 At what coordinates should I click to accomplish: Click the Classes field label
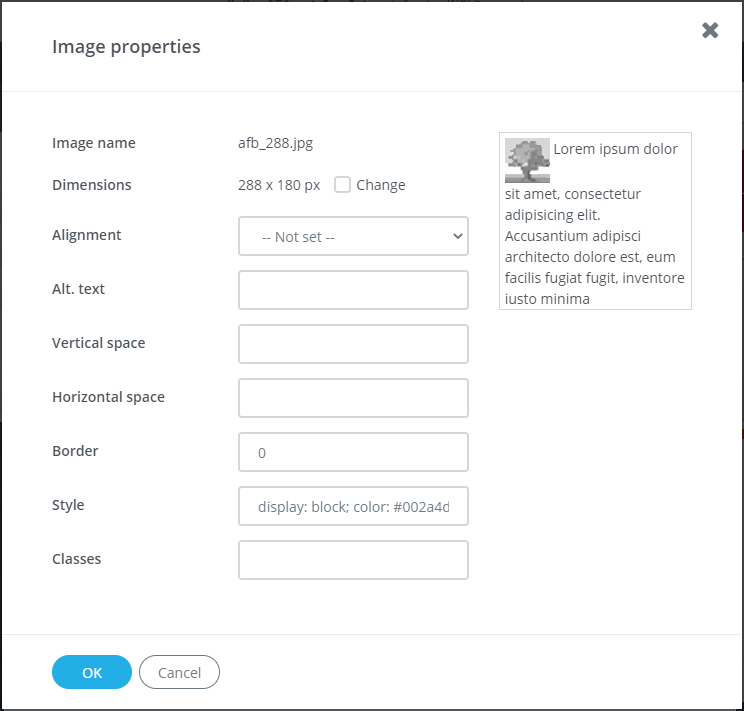tap(77, 559)
